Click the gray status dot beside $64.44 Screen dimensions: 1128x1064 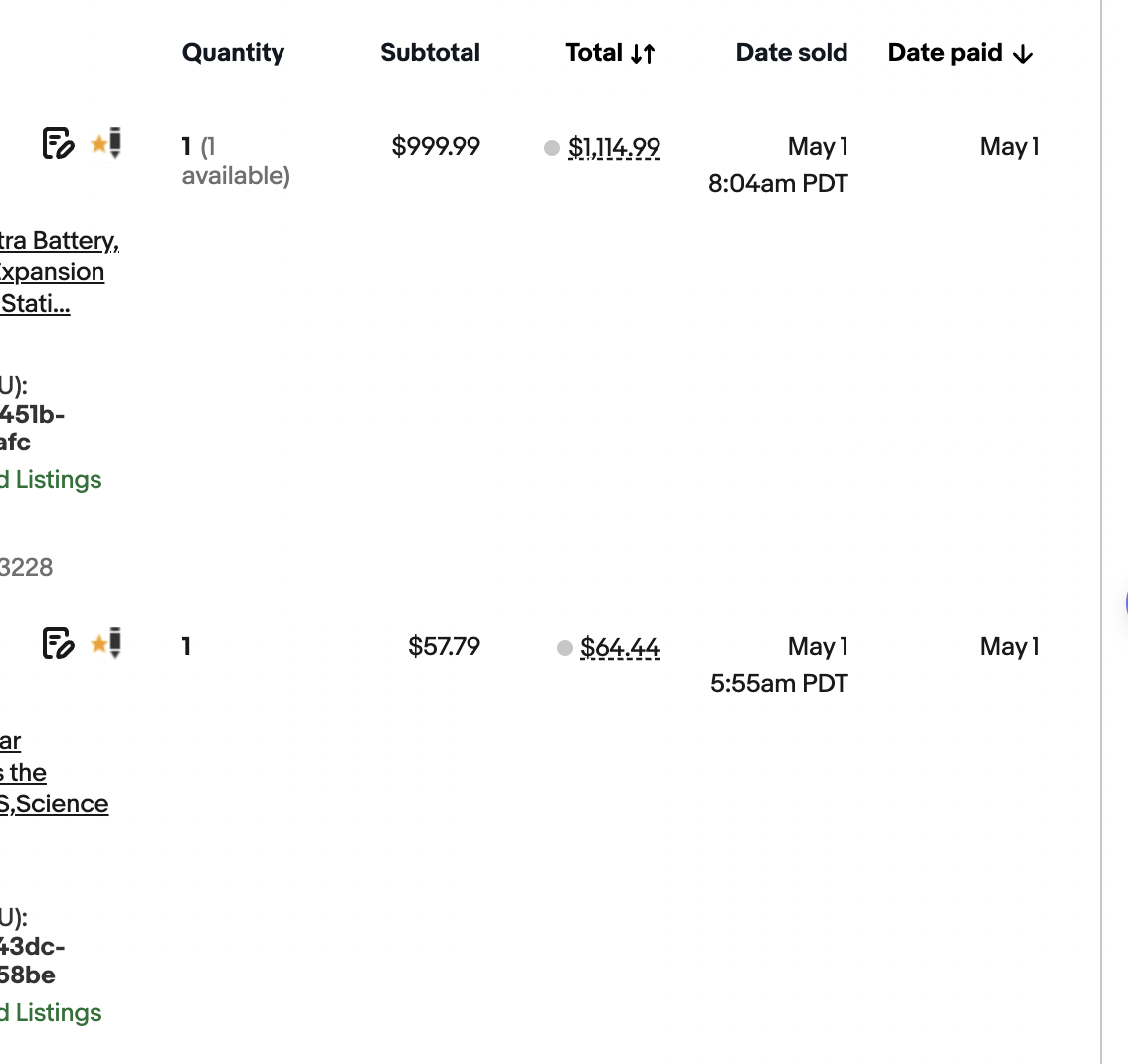pos(565,648)
